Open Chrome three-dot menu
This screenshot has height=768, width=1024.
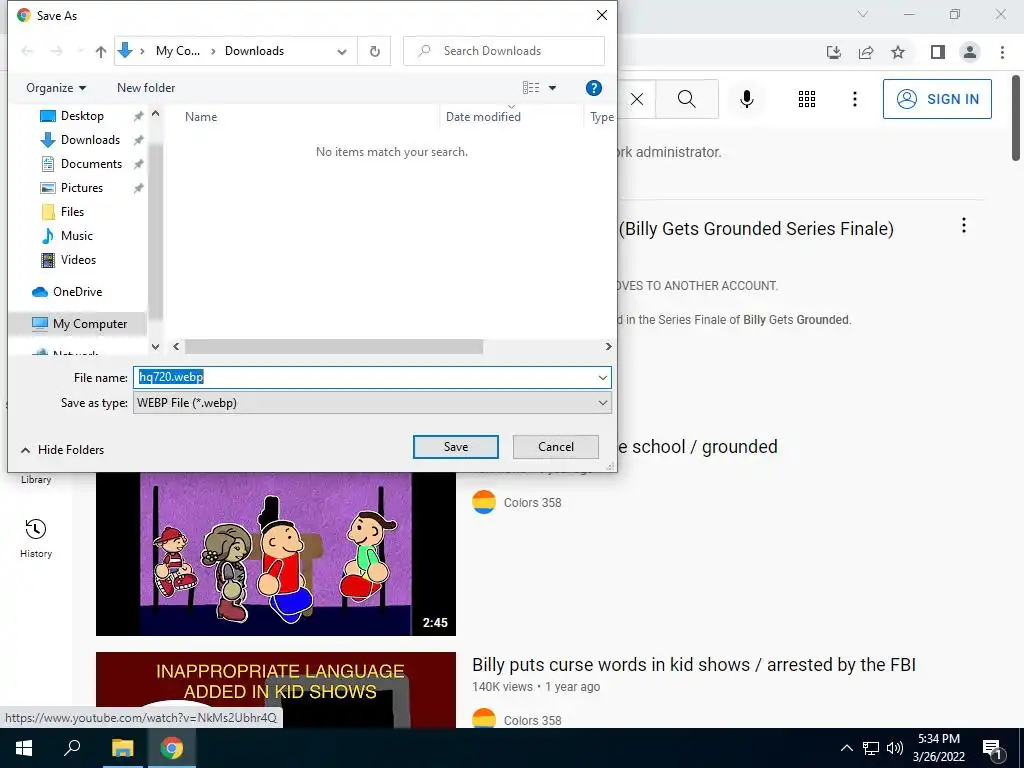[1002, 52]
